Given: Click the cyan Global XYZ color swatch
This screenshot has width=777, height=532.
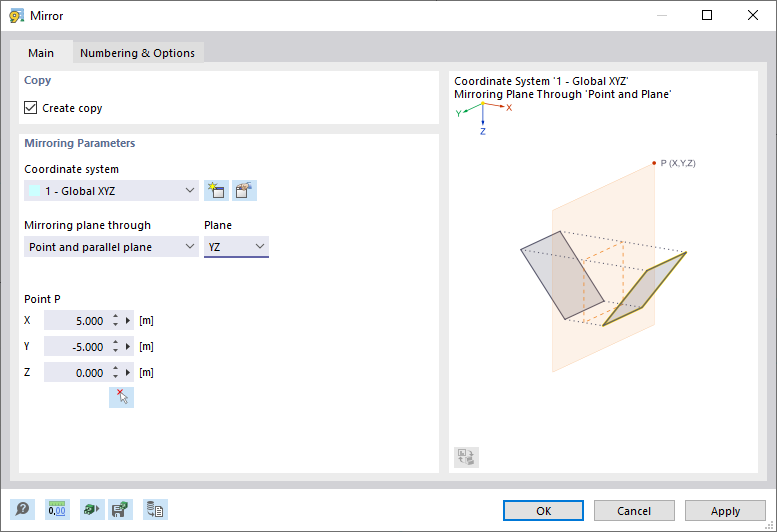Looking at the screenshot, I should tap(35, 191).
